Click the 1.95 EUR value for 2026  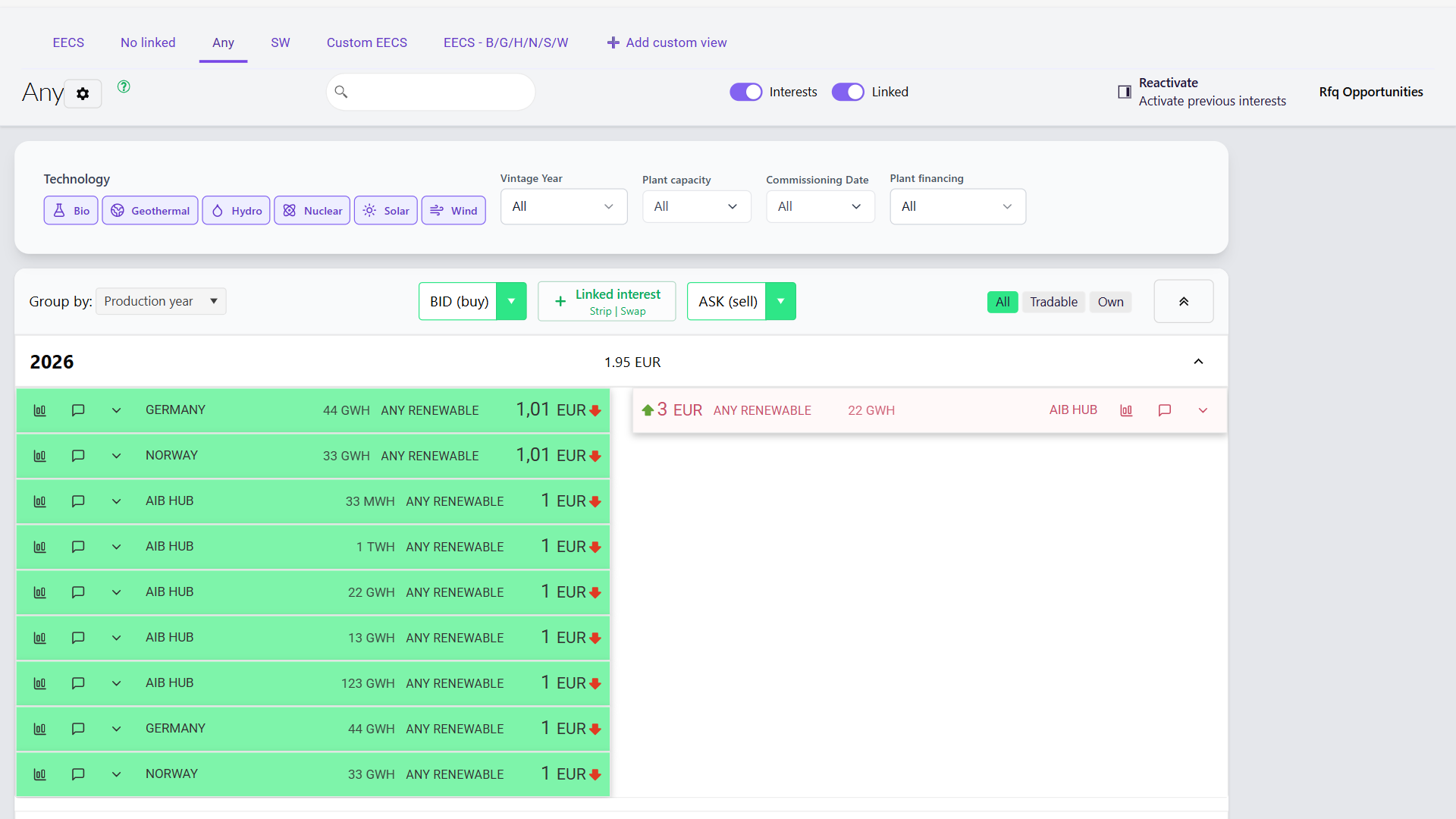[x=632, y=362]
